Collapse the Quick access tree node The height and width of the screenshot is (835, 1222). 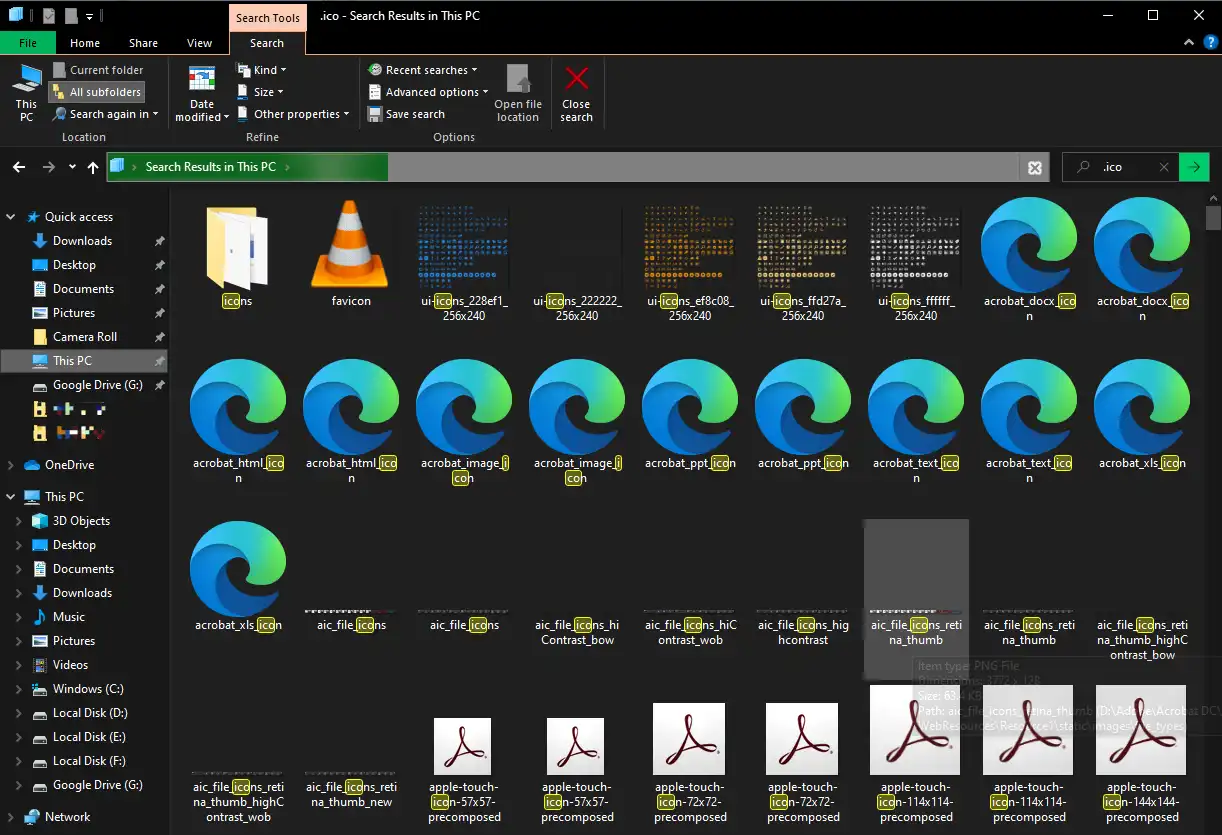pos(11,217)
